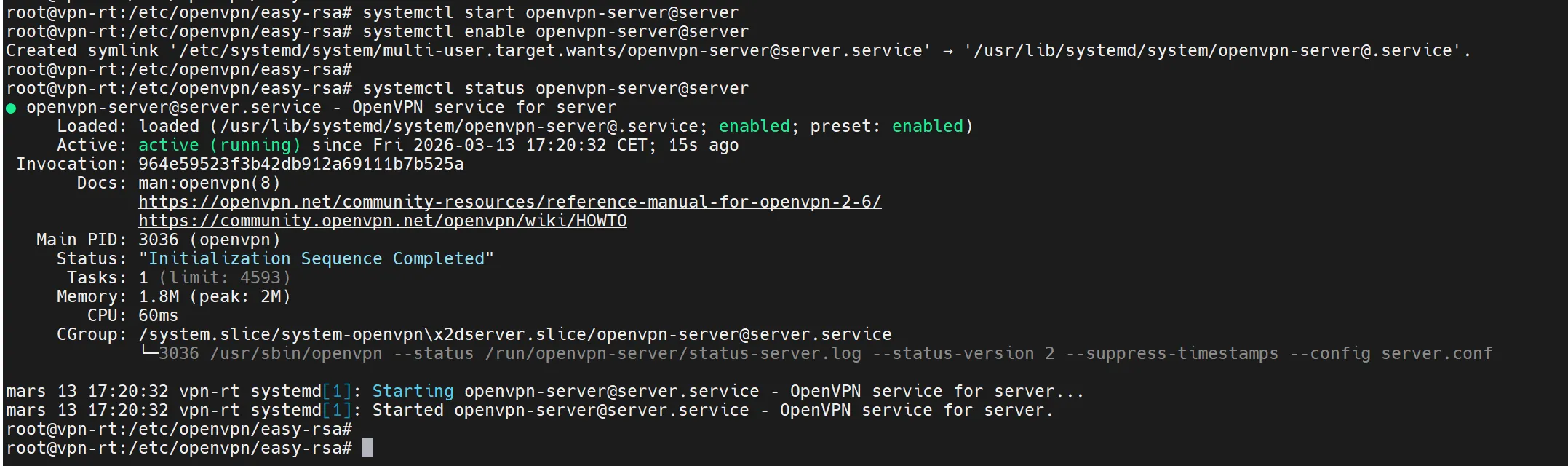Click the "systemctl status openvpn-server@server" command
Screen dimensions: 1568x466
pos(555,89)
